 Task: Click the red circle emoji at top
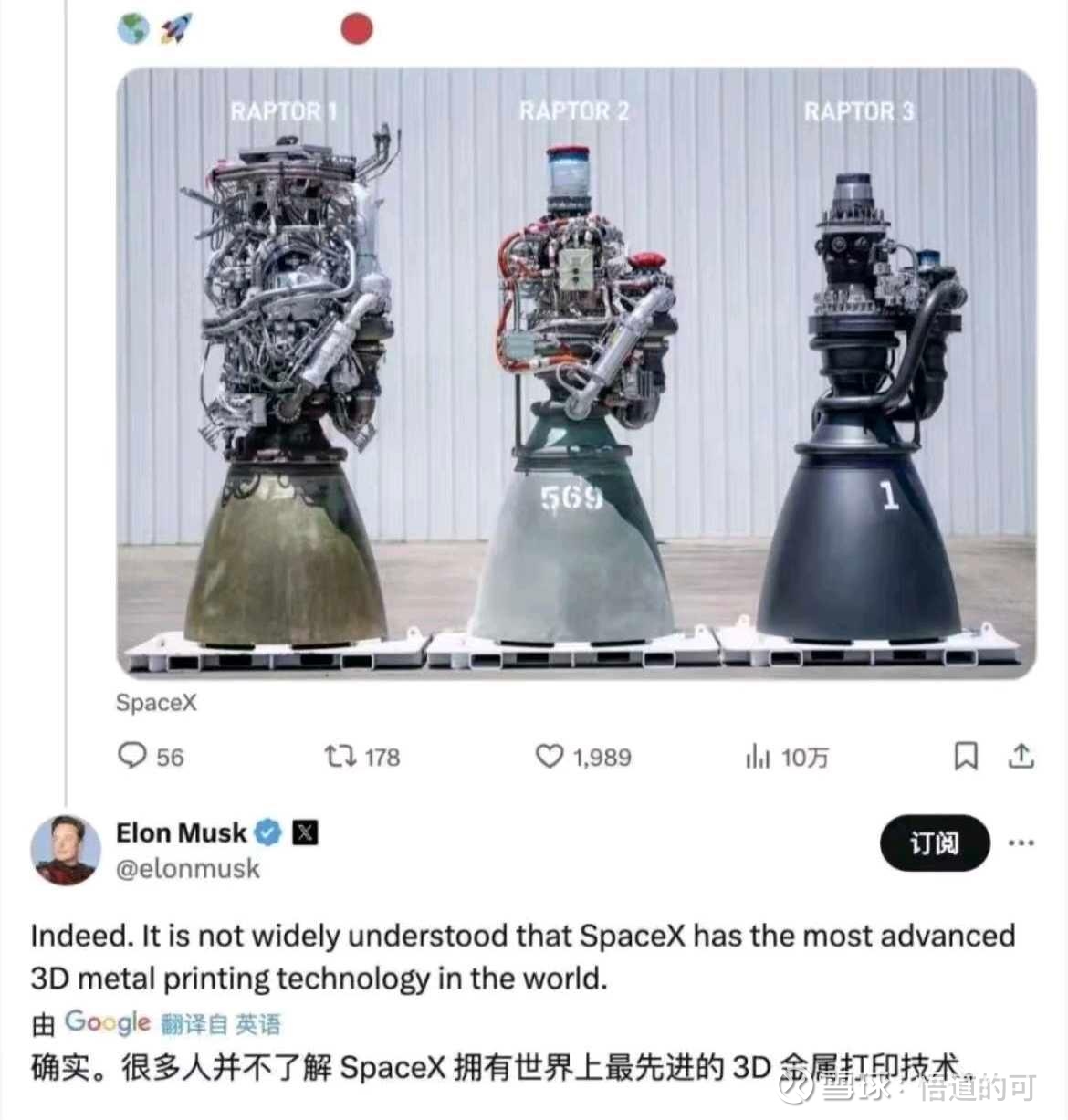tap(357, 28)
